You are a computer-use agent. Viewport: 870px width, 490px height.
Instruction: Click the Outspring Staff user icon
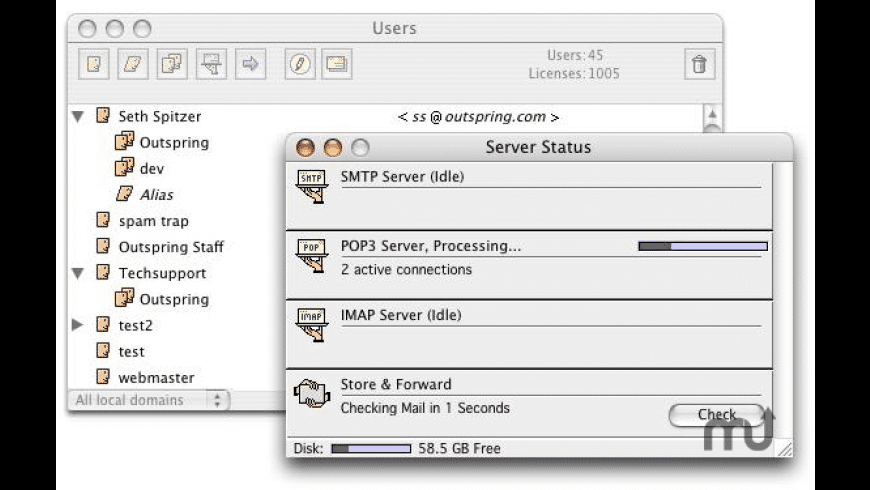click(x=103, y=246)
